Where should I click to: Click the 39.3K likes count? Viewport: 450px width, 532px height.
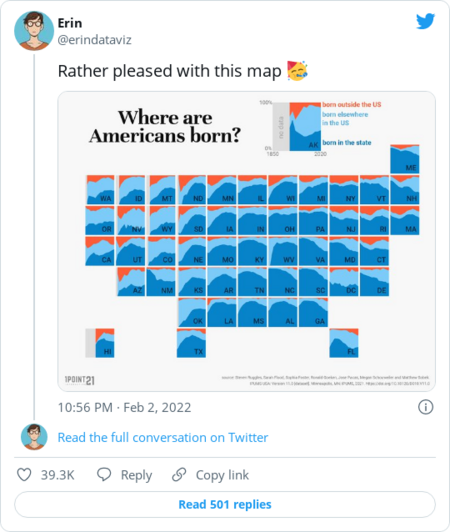coord(57,475)
